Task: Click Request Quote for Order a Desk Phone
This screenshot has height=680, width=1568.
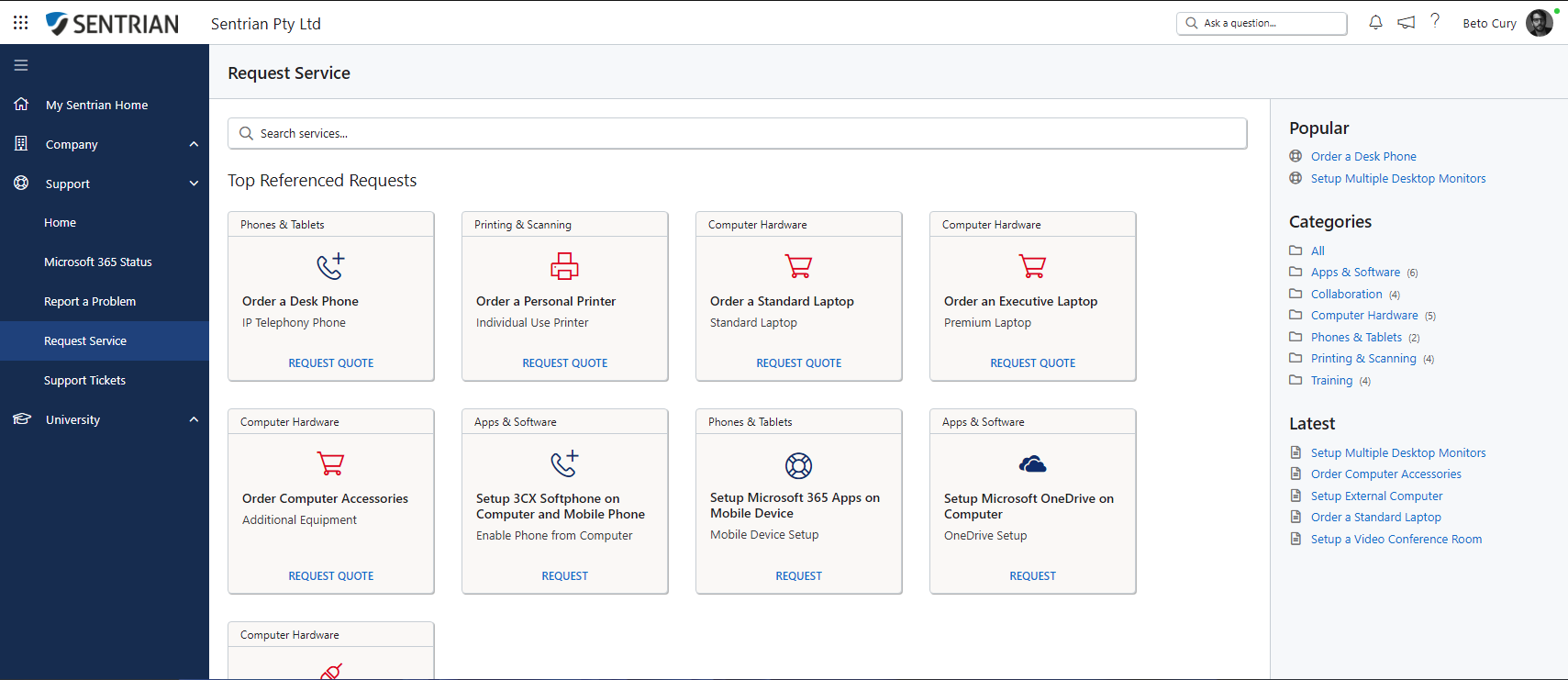Action: [330, 363]
